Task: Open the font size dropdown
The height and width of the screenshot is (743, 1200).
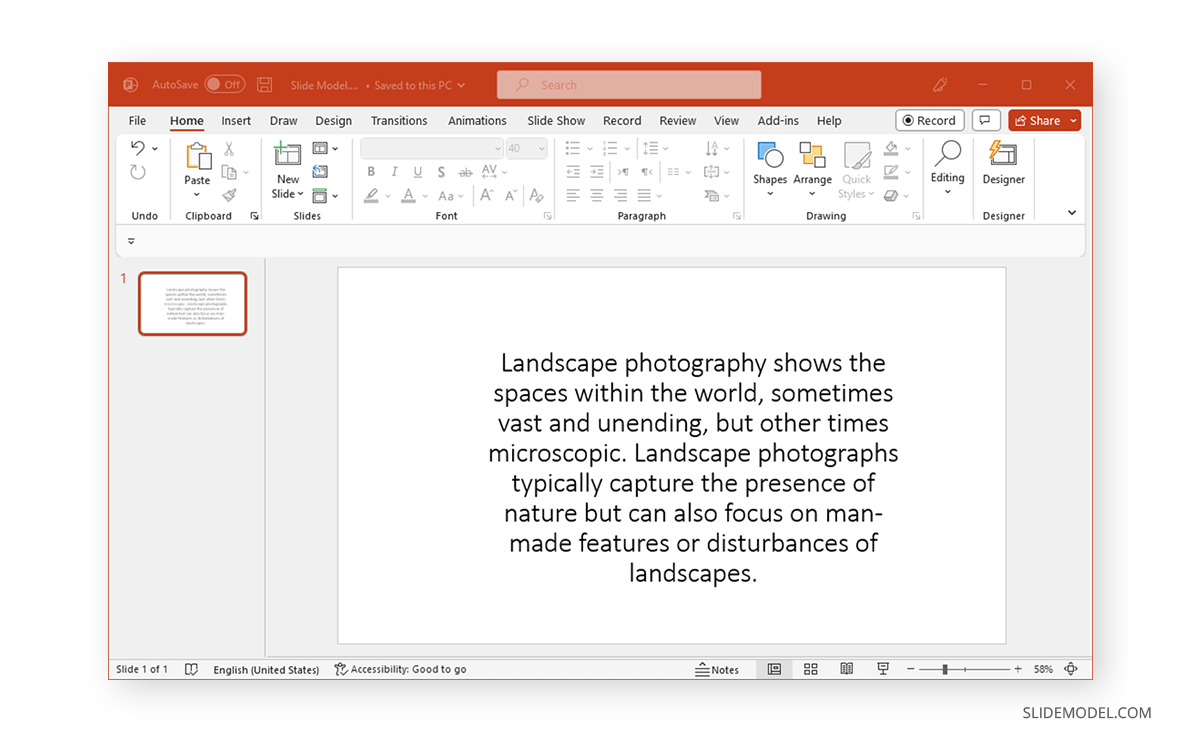Action: click(540, 148)
